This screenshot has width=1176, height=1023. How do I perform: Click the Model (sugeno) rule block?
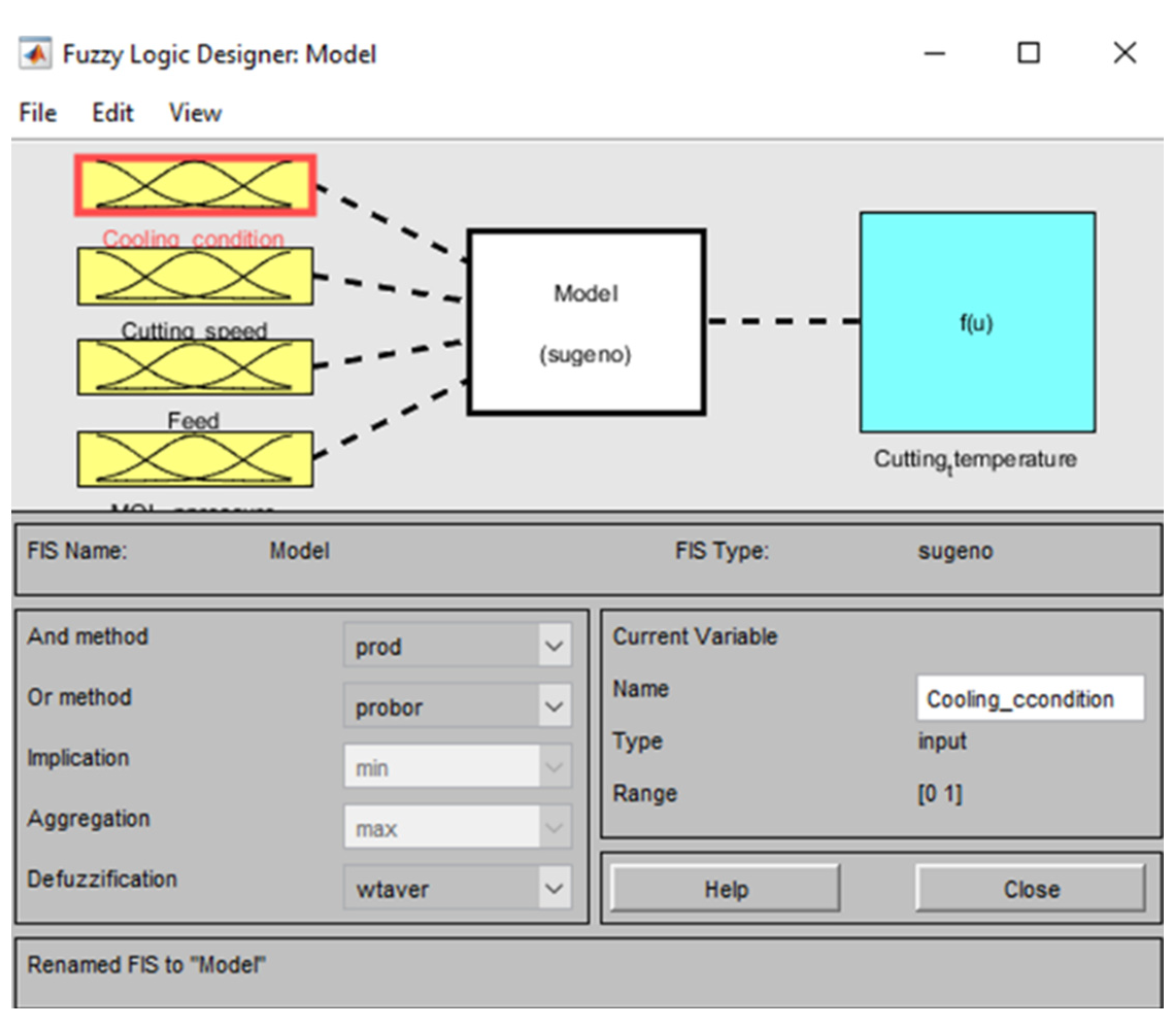pos(586,322)
